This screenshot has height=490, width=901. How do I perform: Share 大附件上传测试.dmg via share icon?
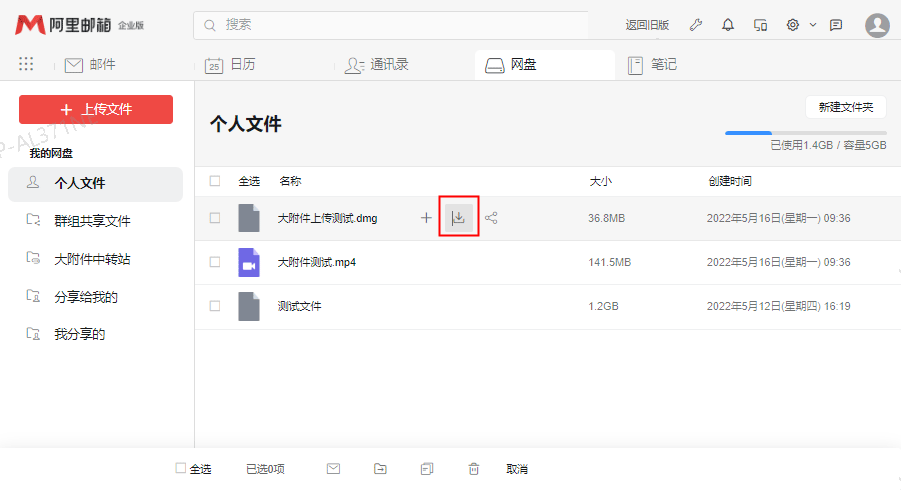tap(491, 218)
